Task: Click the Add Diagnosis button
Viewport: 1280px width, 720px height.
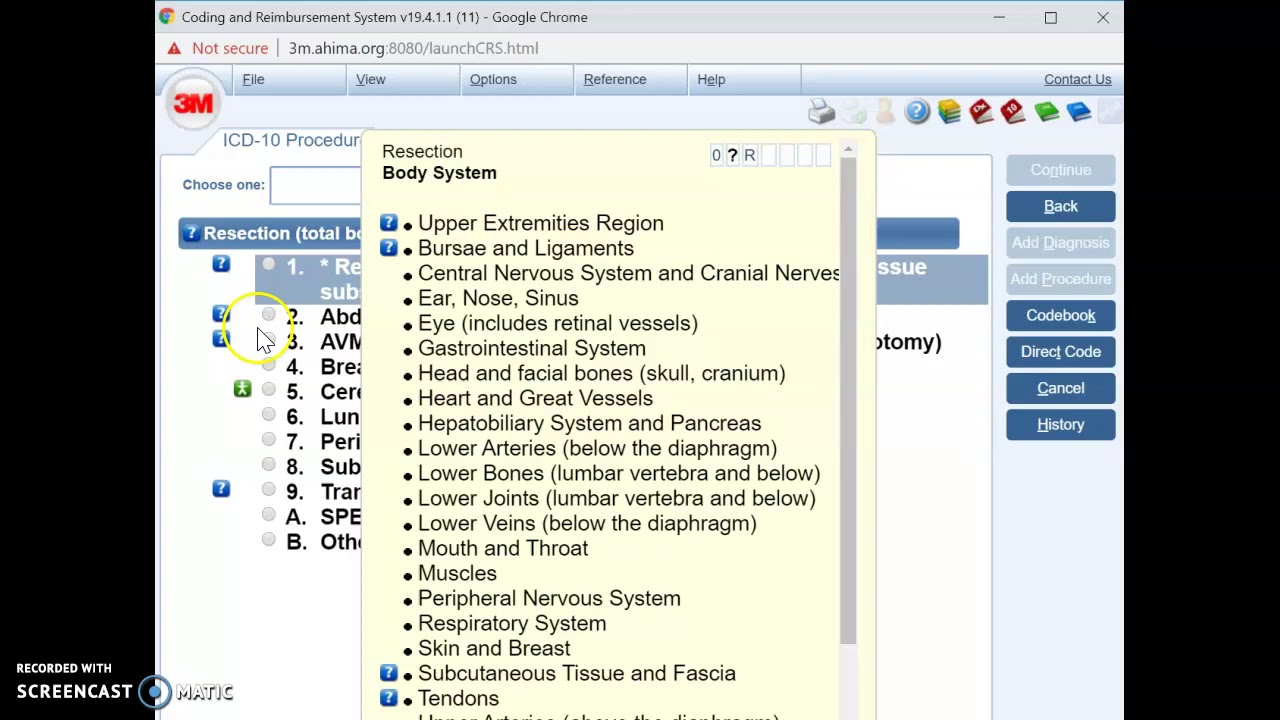Action: tap(1061, 243)
